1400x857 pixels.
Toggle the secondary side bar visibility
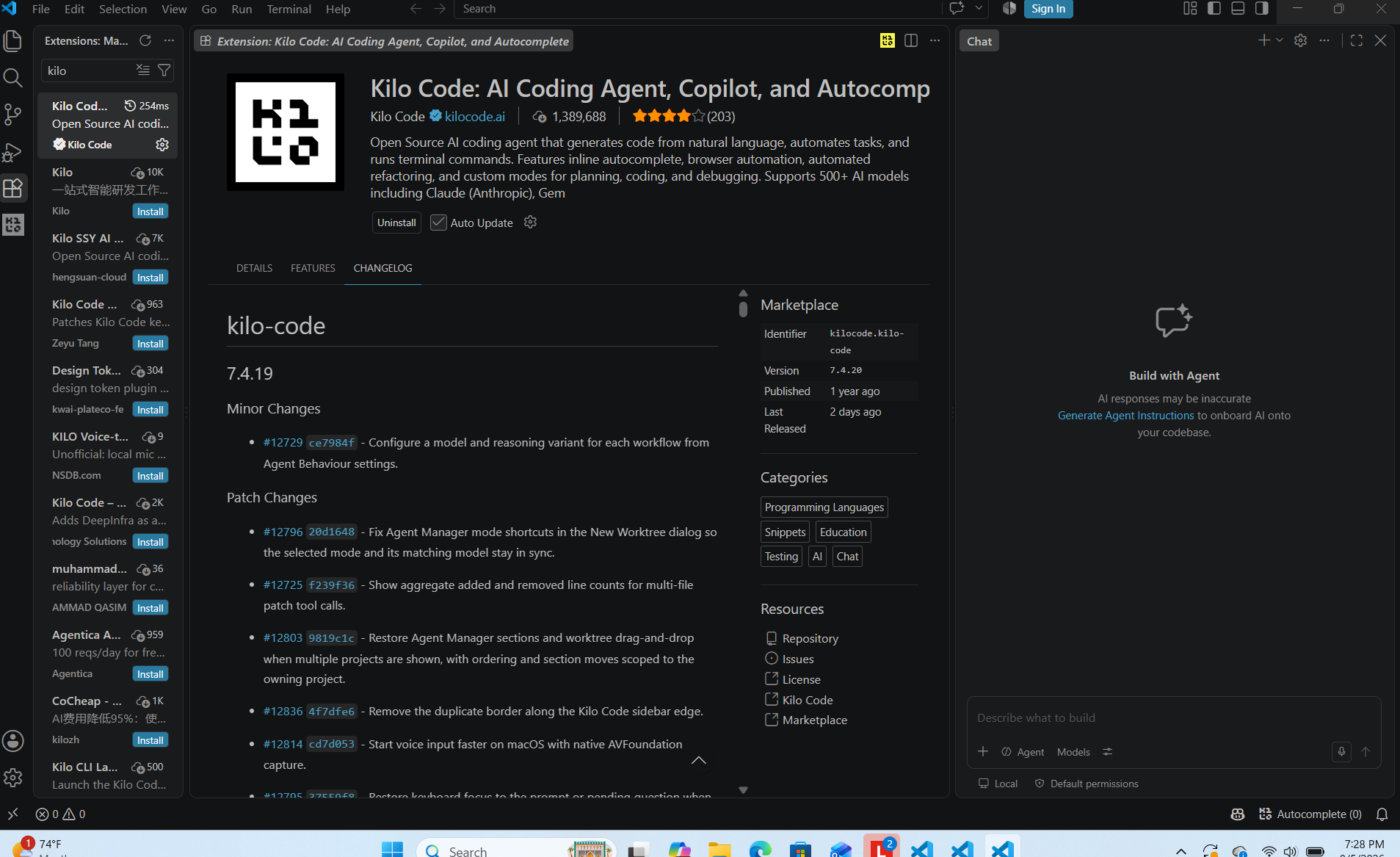coord(1262,9)
